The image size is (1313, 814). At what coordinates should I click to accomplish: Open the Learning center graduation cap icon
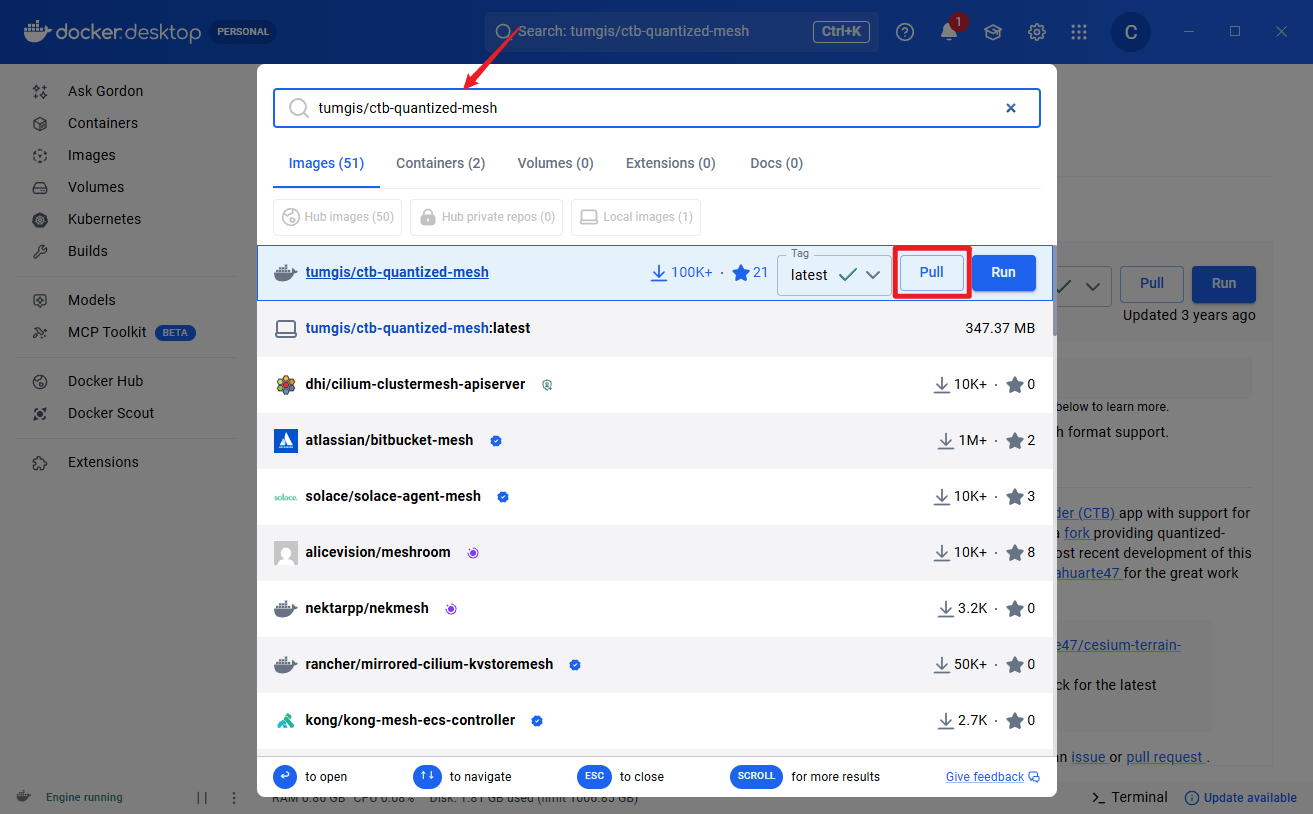click(x=992, y=32)
